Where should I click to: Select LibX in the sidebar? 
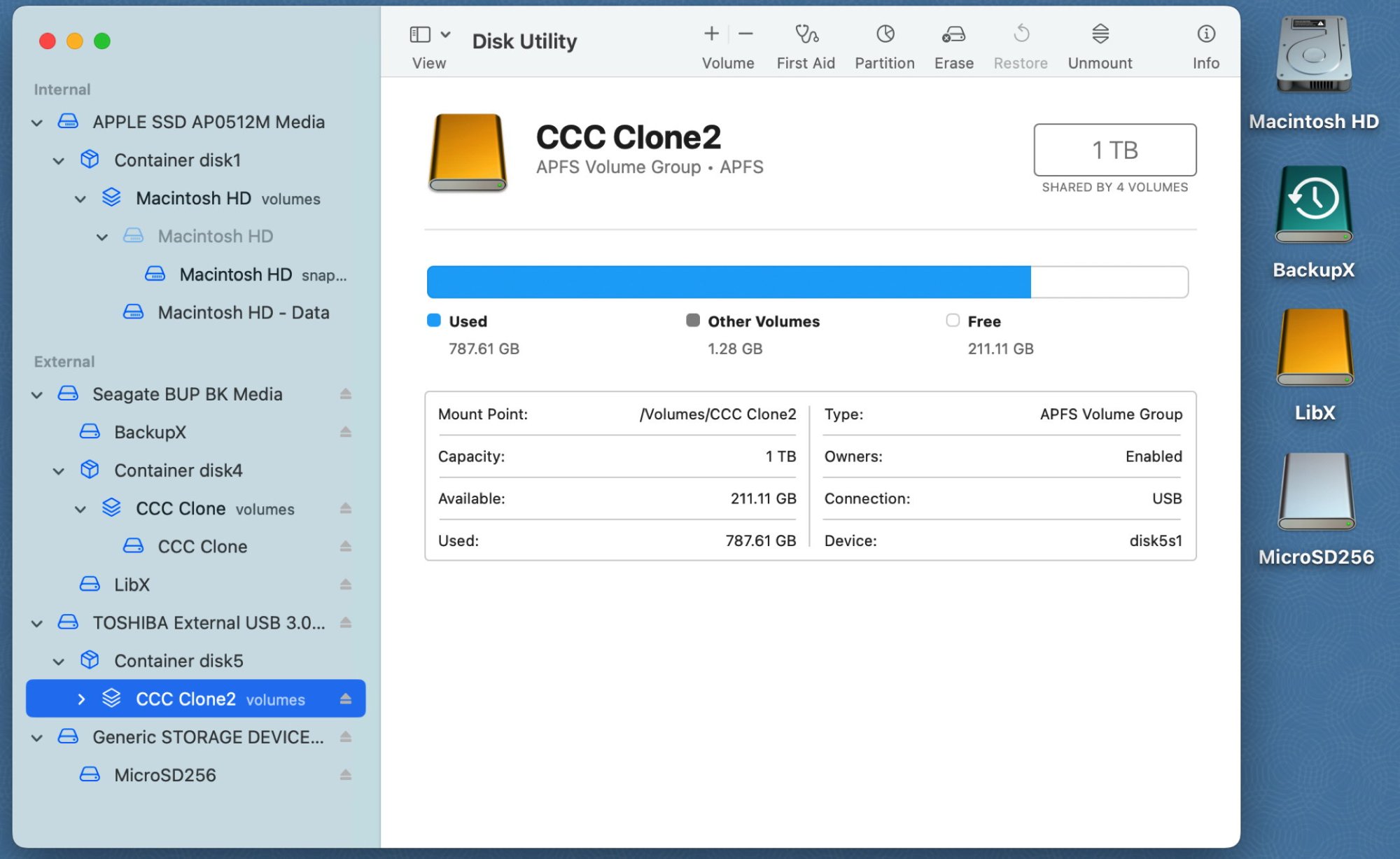[132, 585]
